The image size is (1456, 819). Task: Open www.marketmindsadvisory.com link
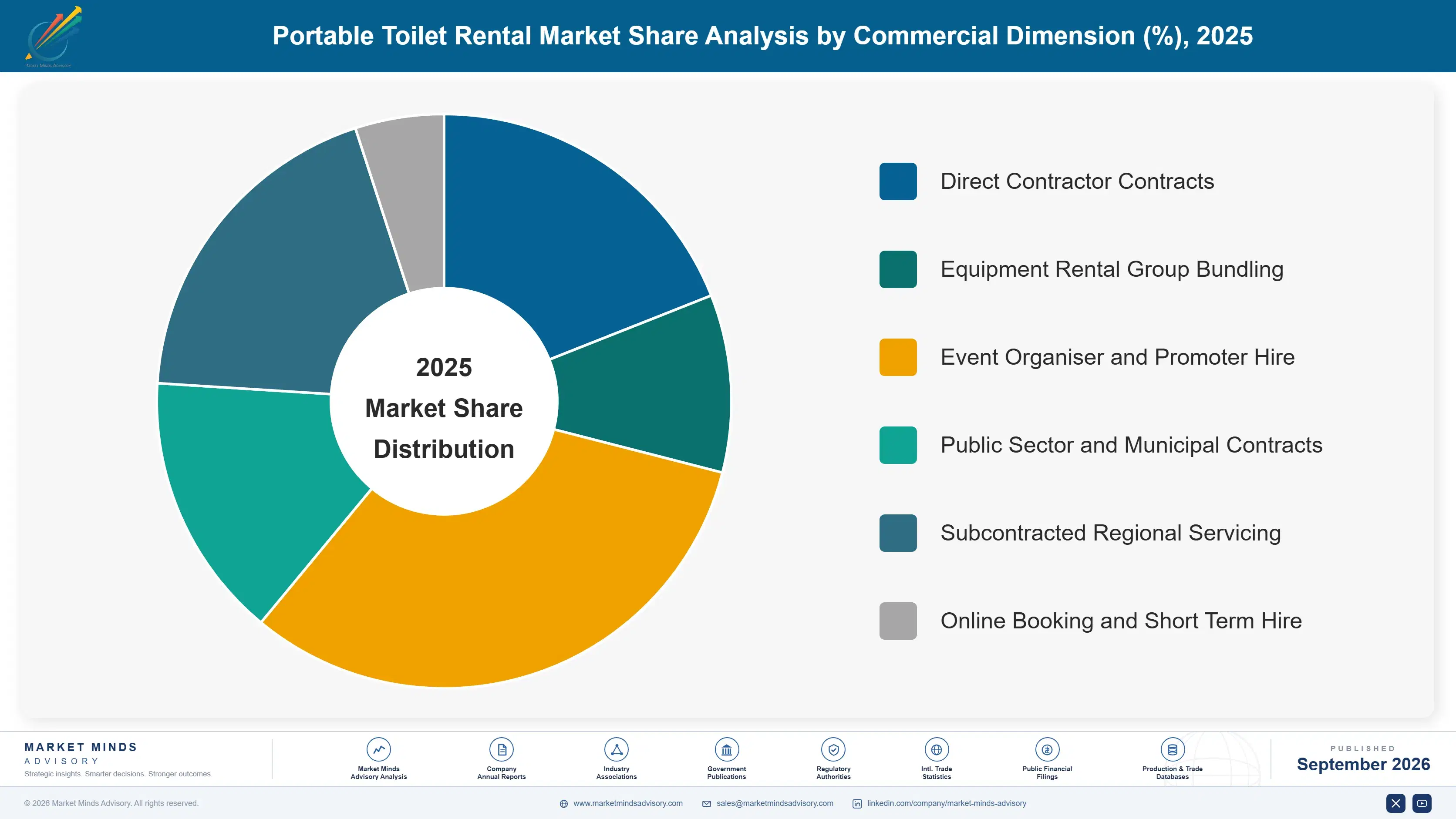point(628,803)
